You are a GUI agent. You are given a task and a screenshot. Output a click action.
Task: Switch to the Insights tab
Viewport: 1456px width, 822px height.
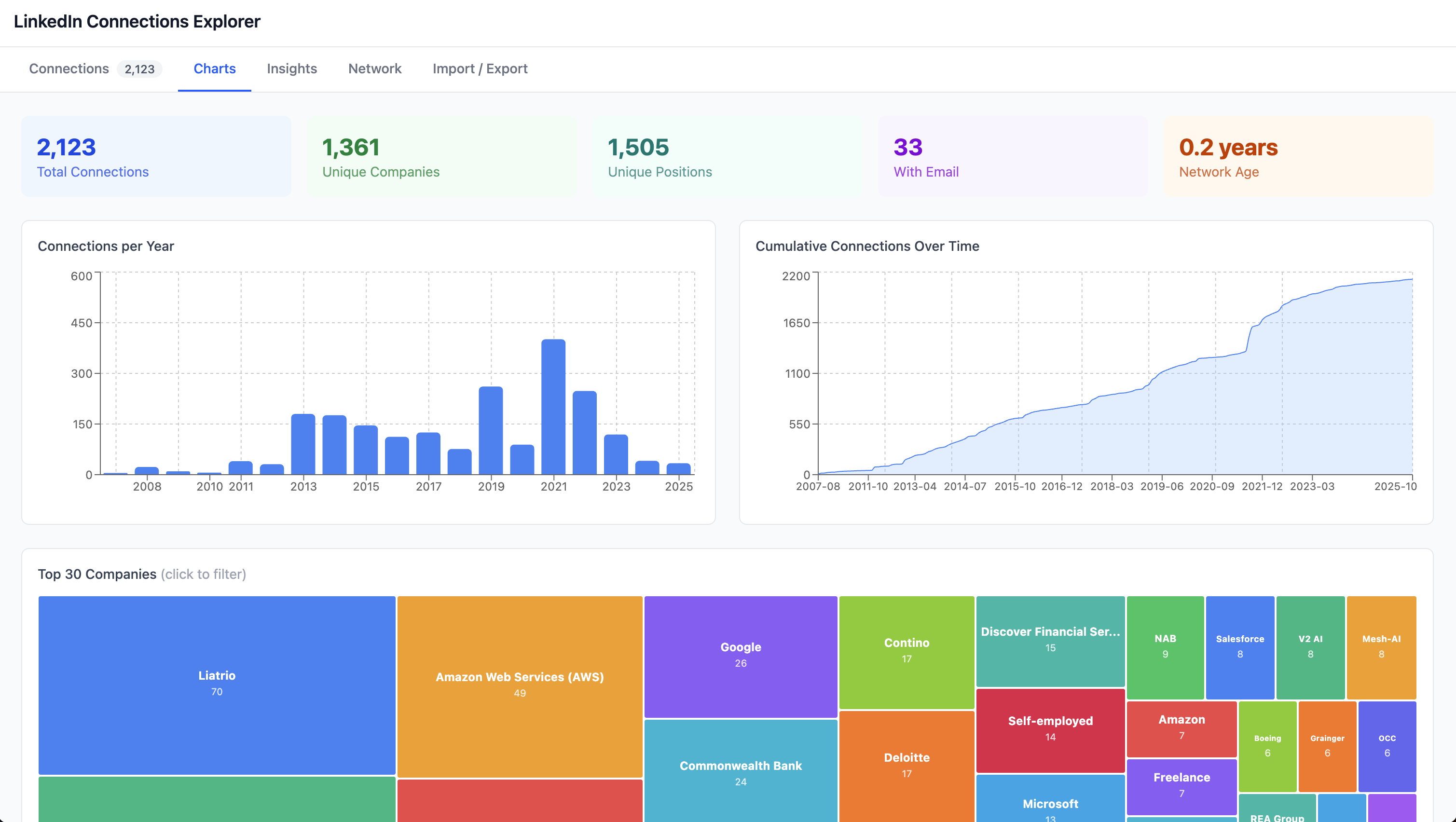(x=292, y=69)
